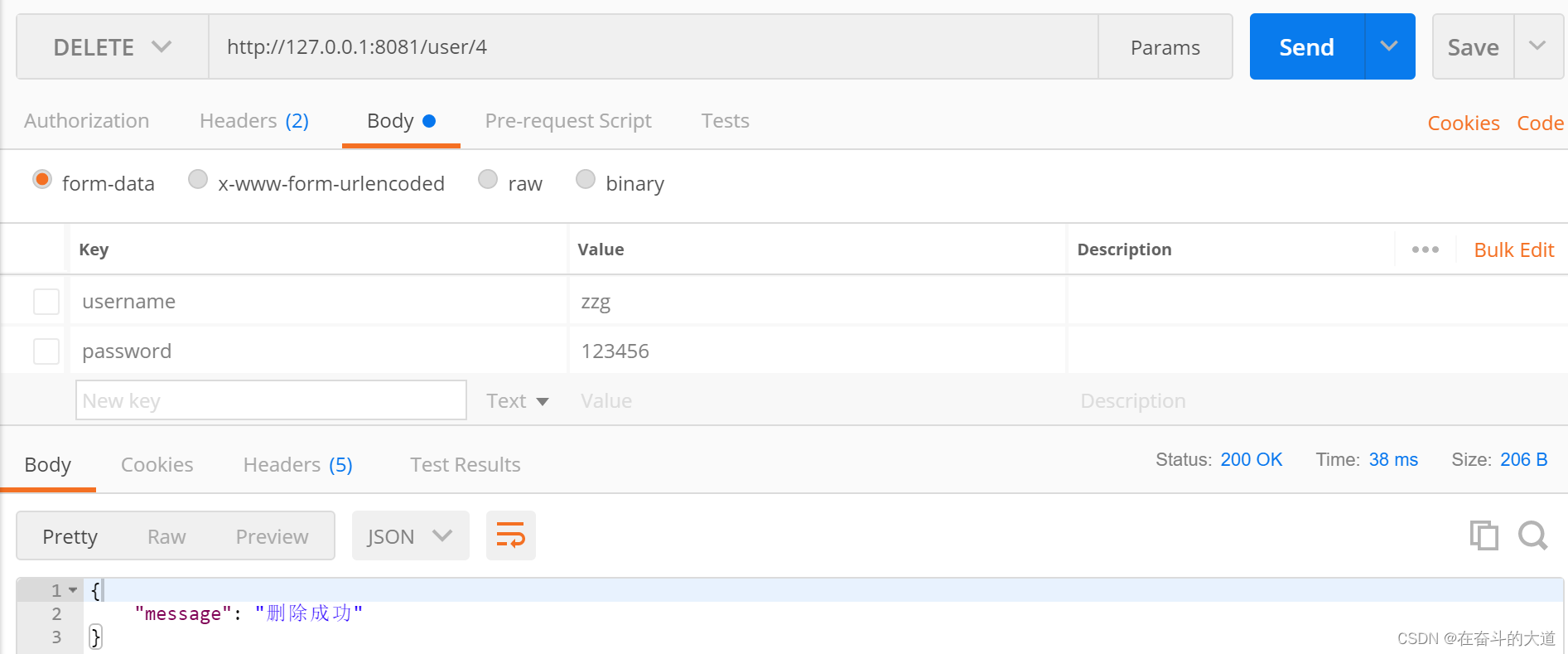Screen dimensions: 1568x654
Task: Select the x-www-form-urlencoded body type
Action: [x=198, y=180]
